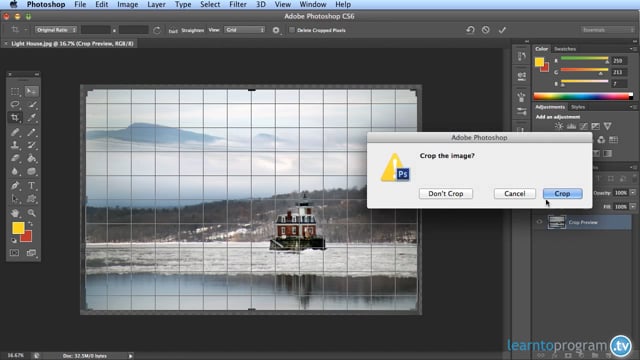
Task: Open the Photoshop application menu
Action: tap(46, 4)
